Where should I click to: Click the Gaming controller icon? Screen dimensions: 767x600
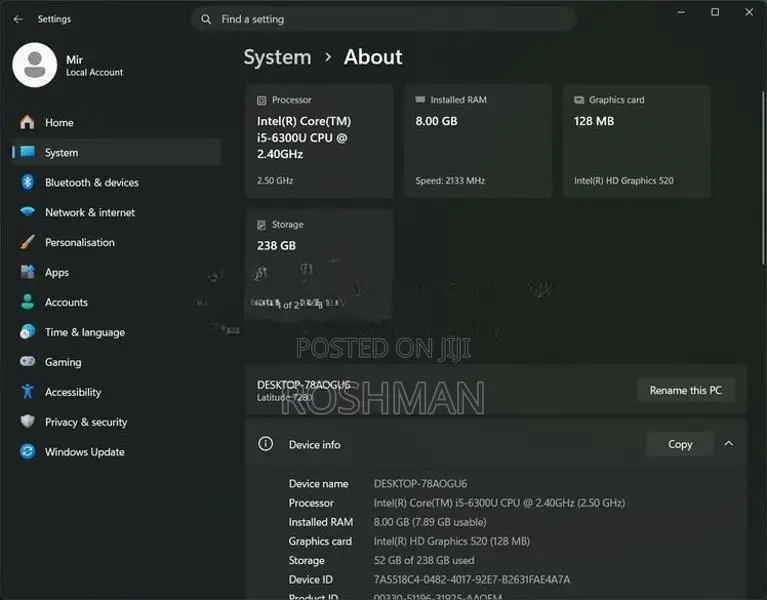click(27, 361)
